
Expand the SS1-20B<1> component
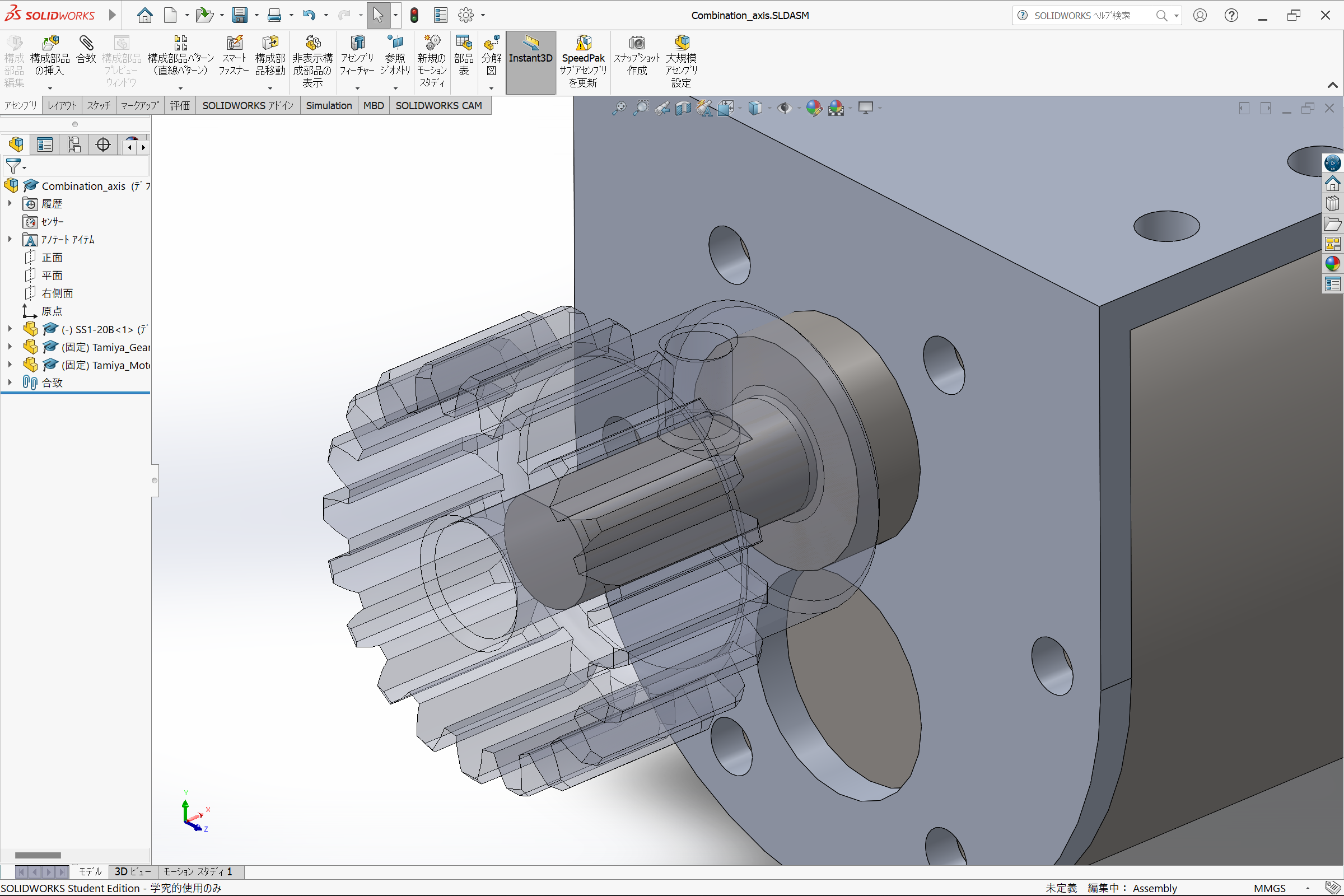(x=10, y=329)
